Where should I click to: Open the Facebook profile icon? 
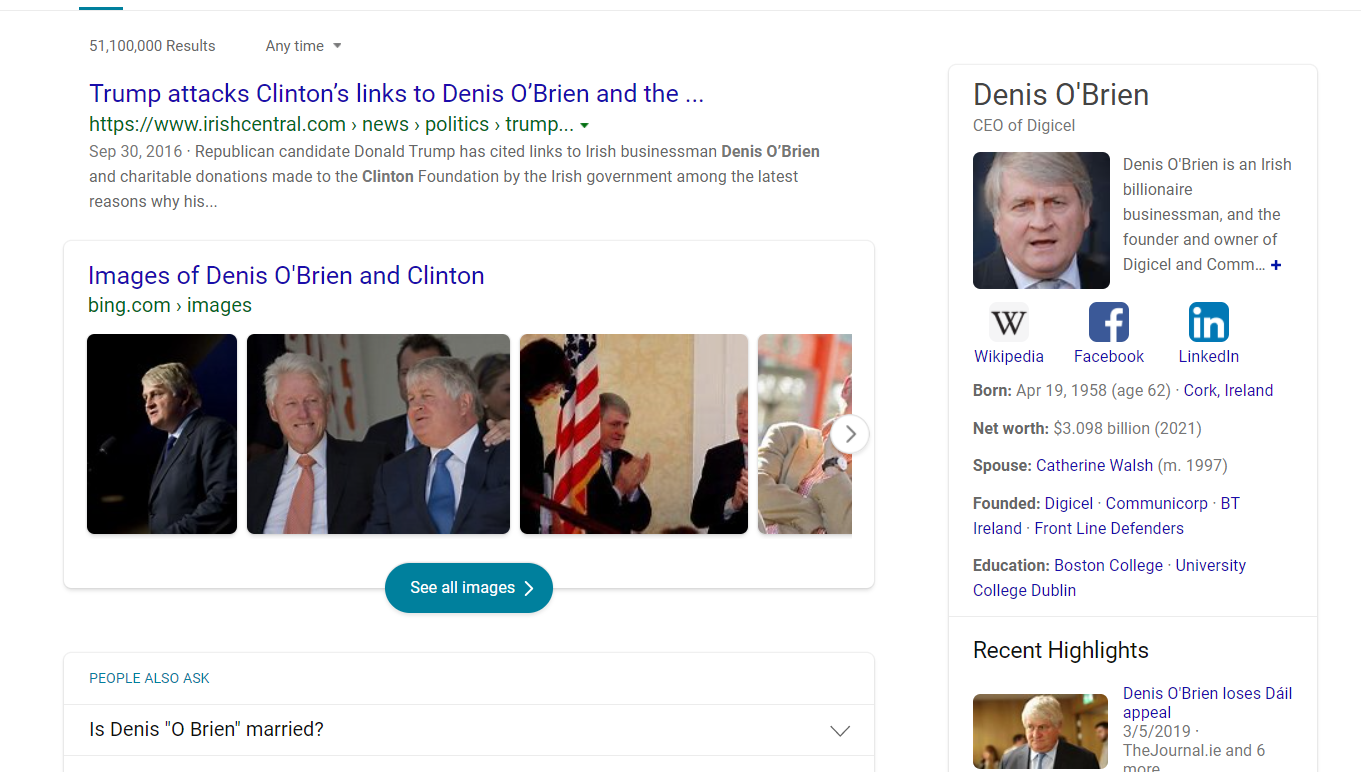(x=1108, y=324)
